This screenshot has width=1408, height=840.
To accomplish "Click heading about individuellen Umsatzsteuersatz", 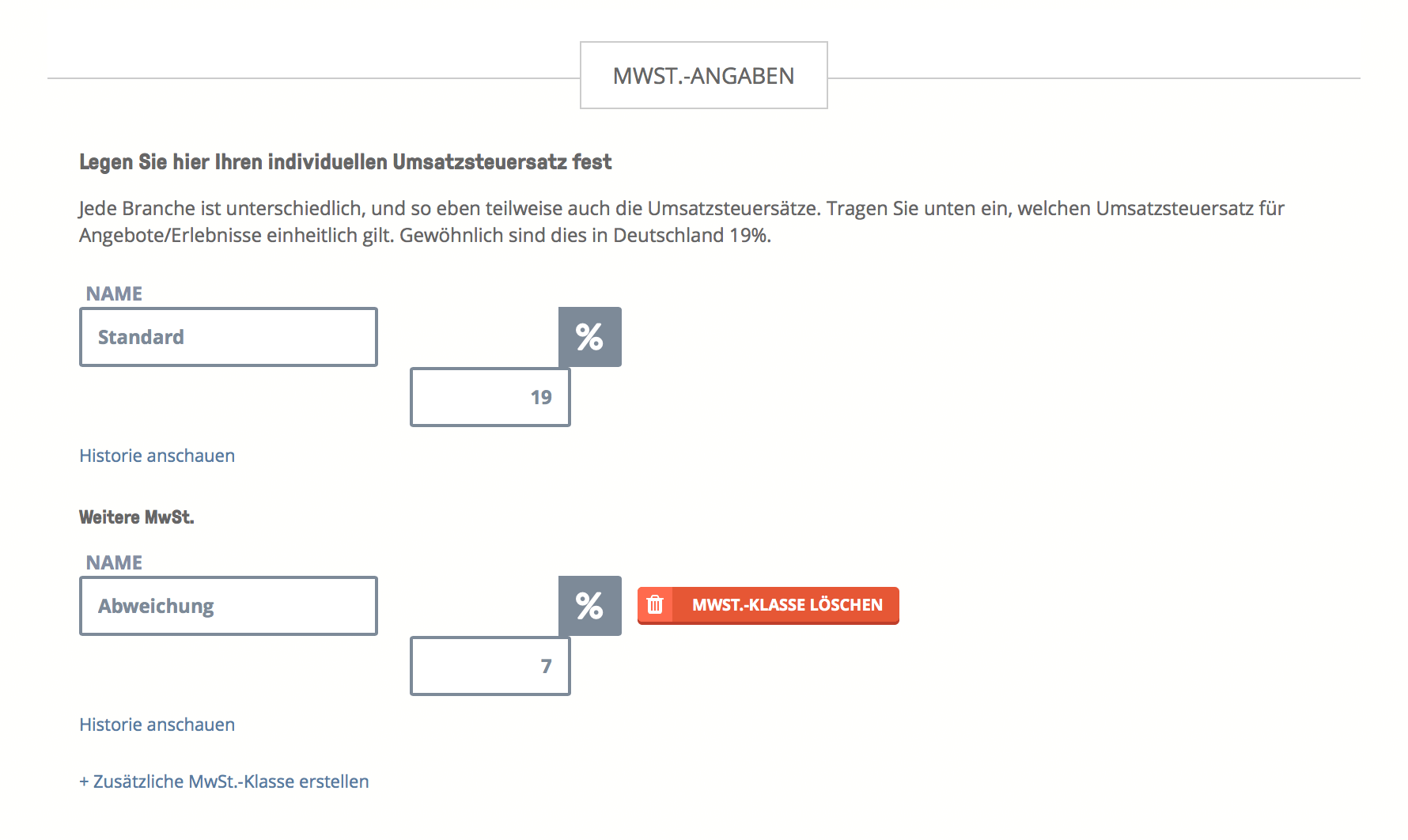I will (346, 162).
